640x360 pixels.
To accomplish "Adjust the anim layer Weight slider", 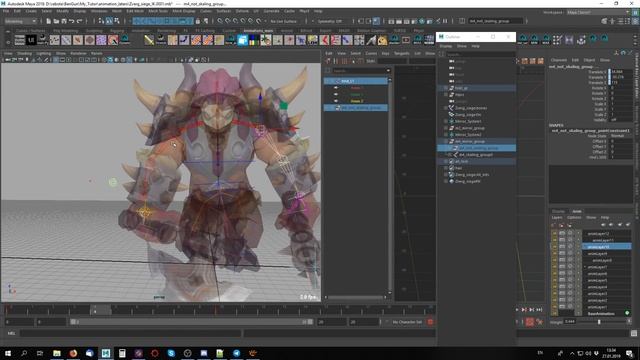I will (599, 322).
